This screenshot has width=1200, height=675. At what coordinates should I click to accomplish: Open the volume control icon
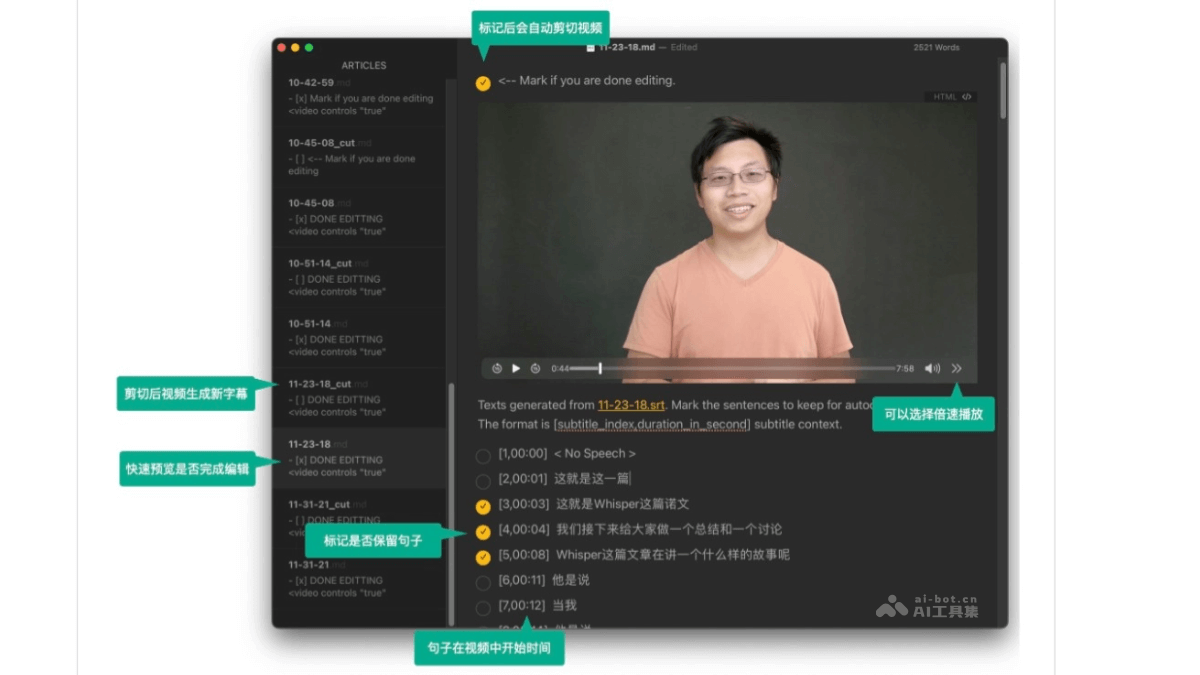(931, 368)
